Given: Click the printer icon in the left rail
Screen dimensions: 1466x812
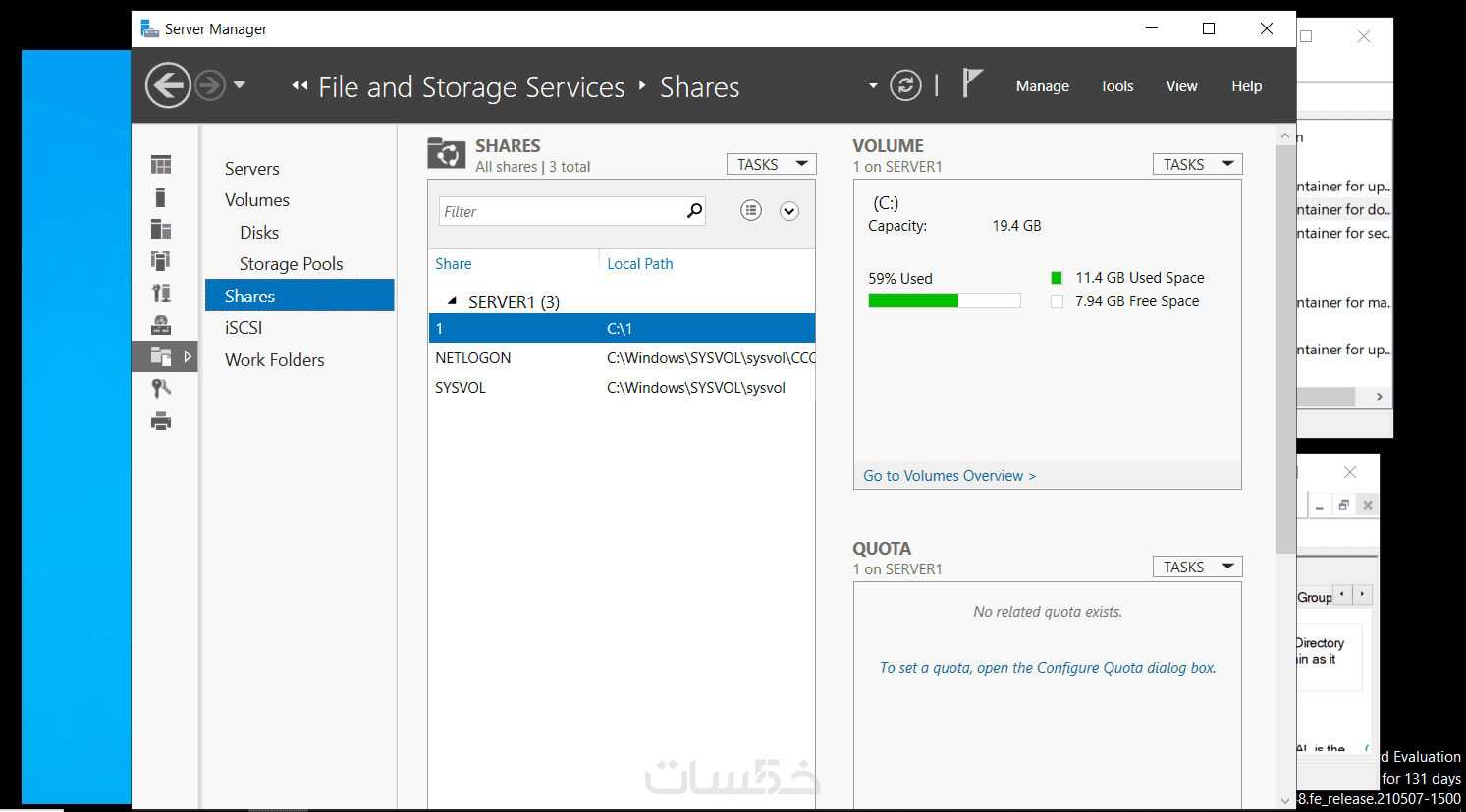Looking at the screenshot, I should point(161,422).
